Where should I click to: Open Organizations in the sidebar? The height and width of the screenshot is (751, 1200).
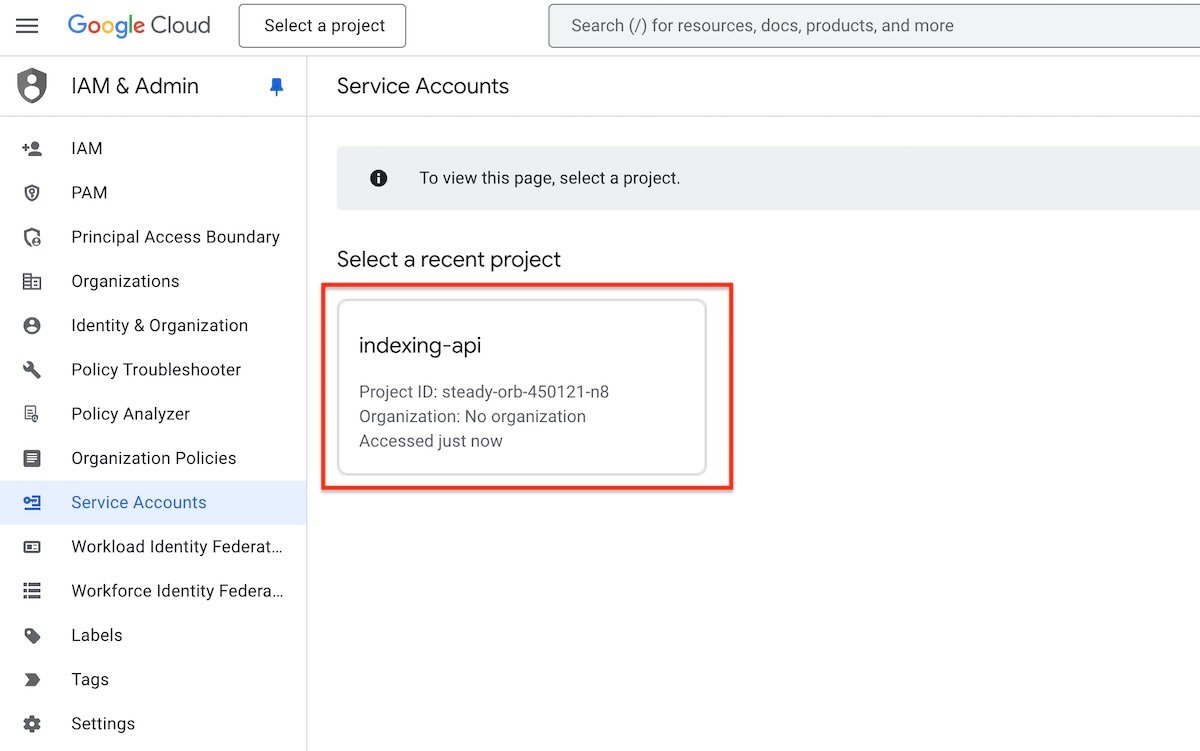point(125,281)
